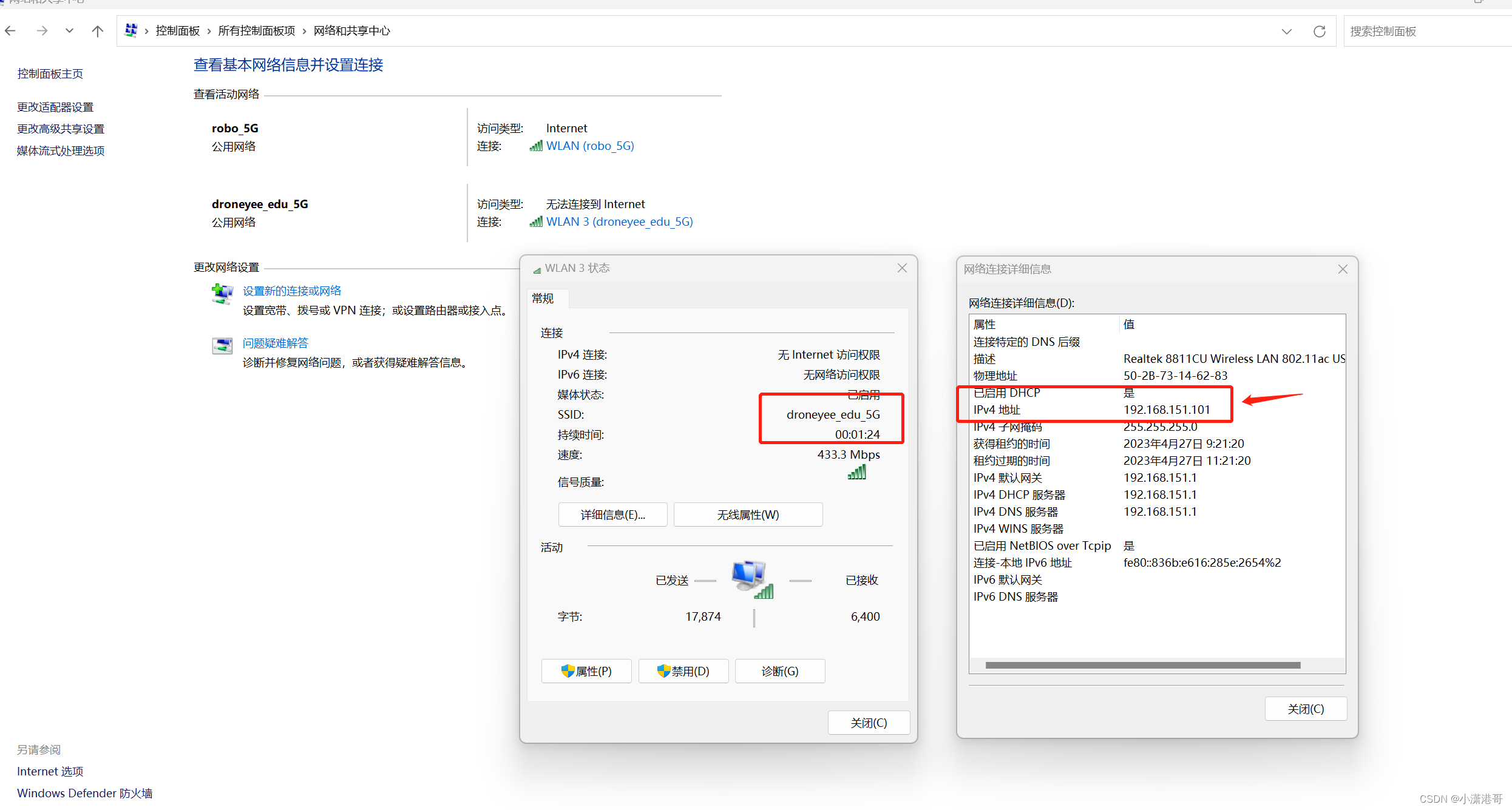Image resolution: width=1512 pixels, height=810 pixels.
Task: Click the signal quality bars icon
Action: [x=857, y=473]
